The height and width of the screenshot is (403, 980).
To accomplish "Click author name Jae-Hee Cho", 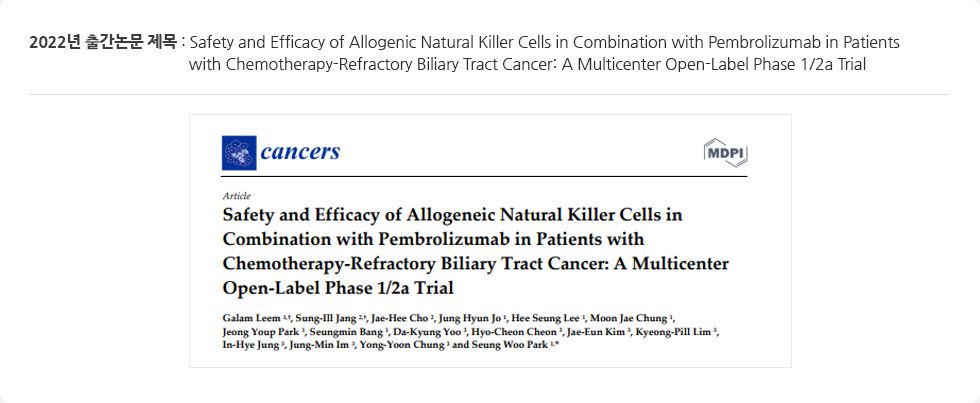I will [x=397, y=319].
